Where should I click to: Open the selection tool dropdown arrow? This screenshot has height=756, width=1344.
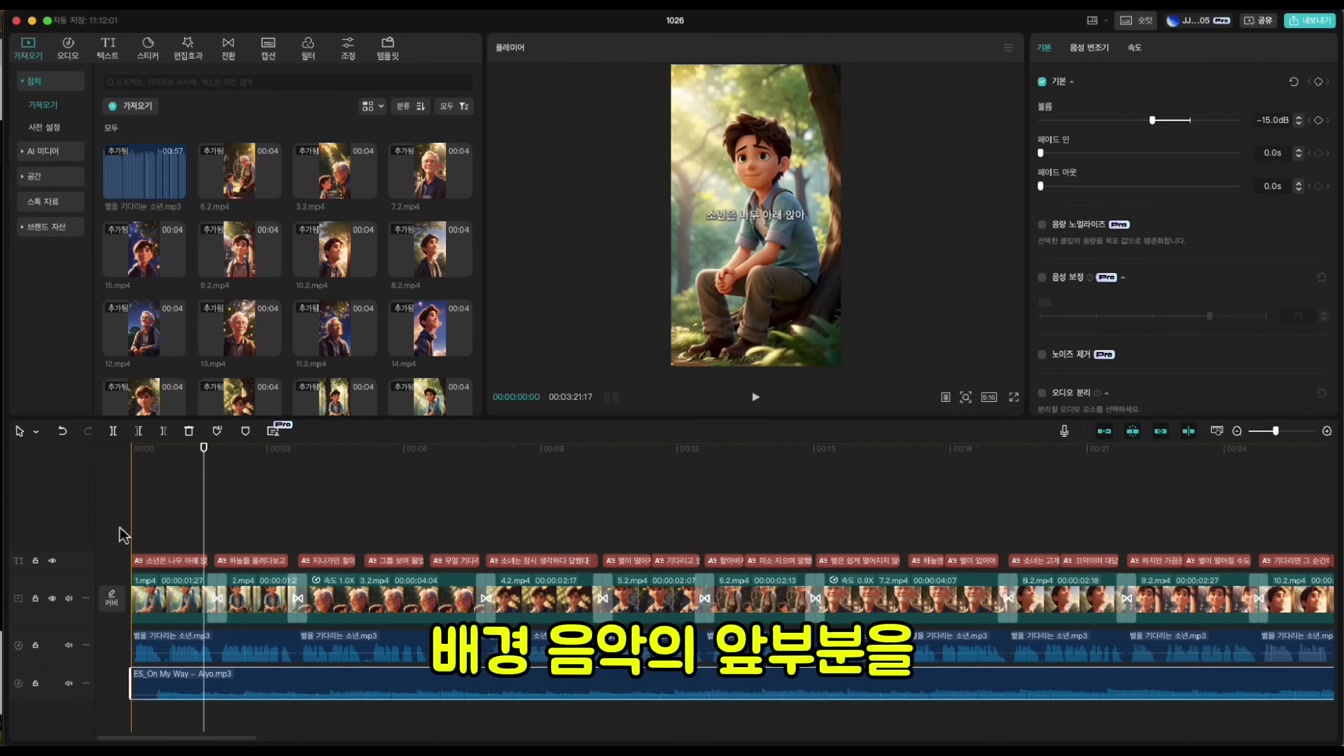tap(36, 432)
